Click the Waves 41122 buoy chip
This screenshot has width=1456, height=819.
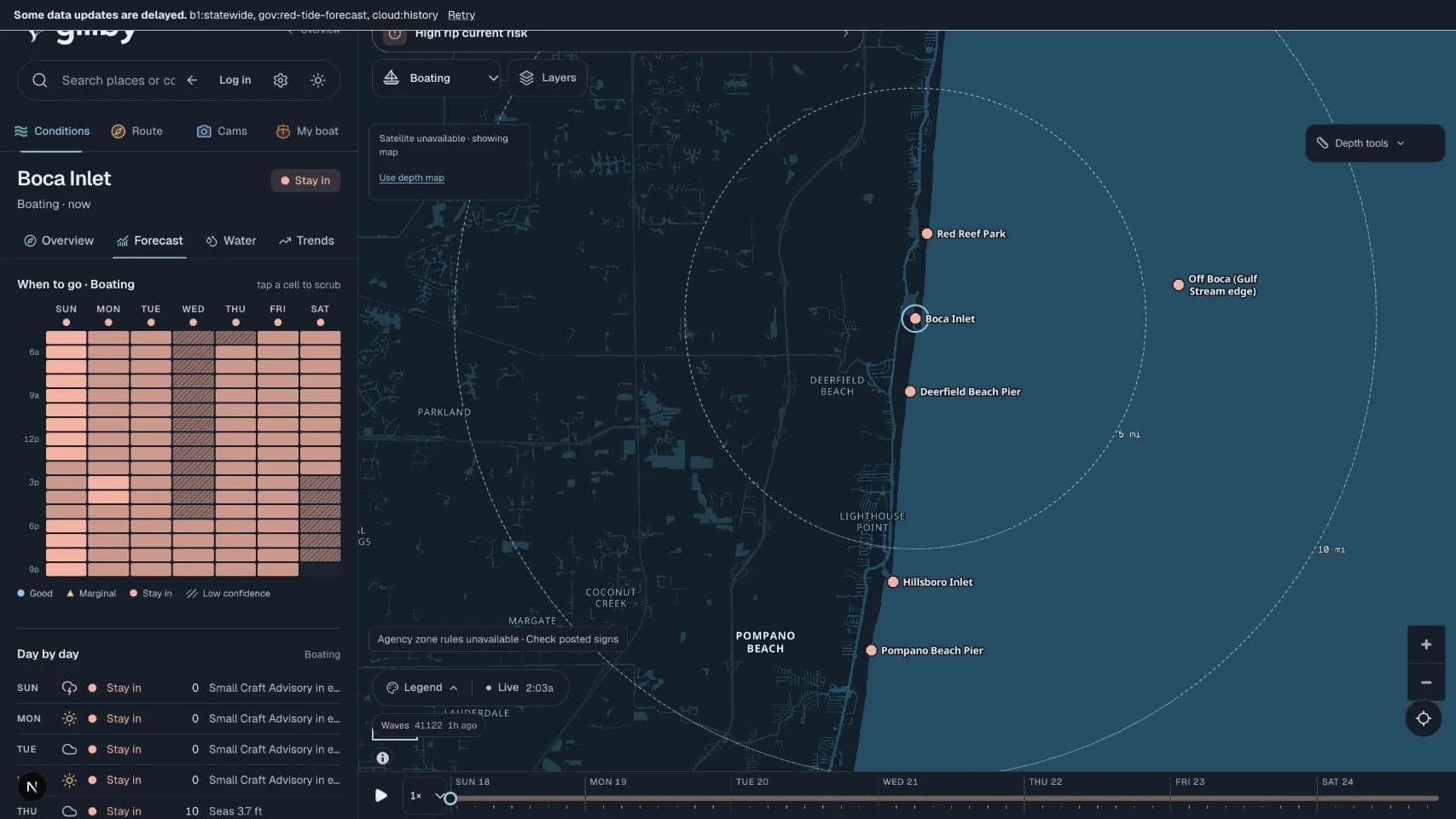tap(428, 725)
